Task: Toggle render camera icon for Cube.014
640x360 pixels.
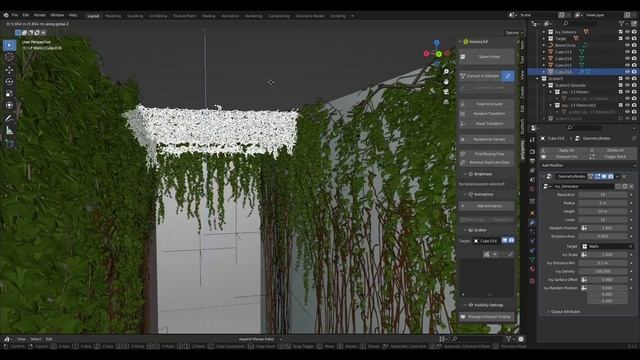Action: tap(634, 58)
